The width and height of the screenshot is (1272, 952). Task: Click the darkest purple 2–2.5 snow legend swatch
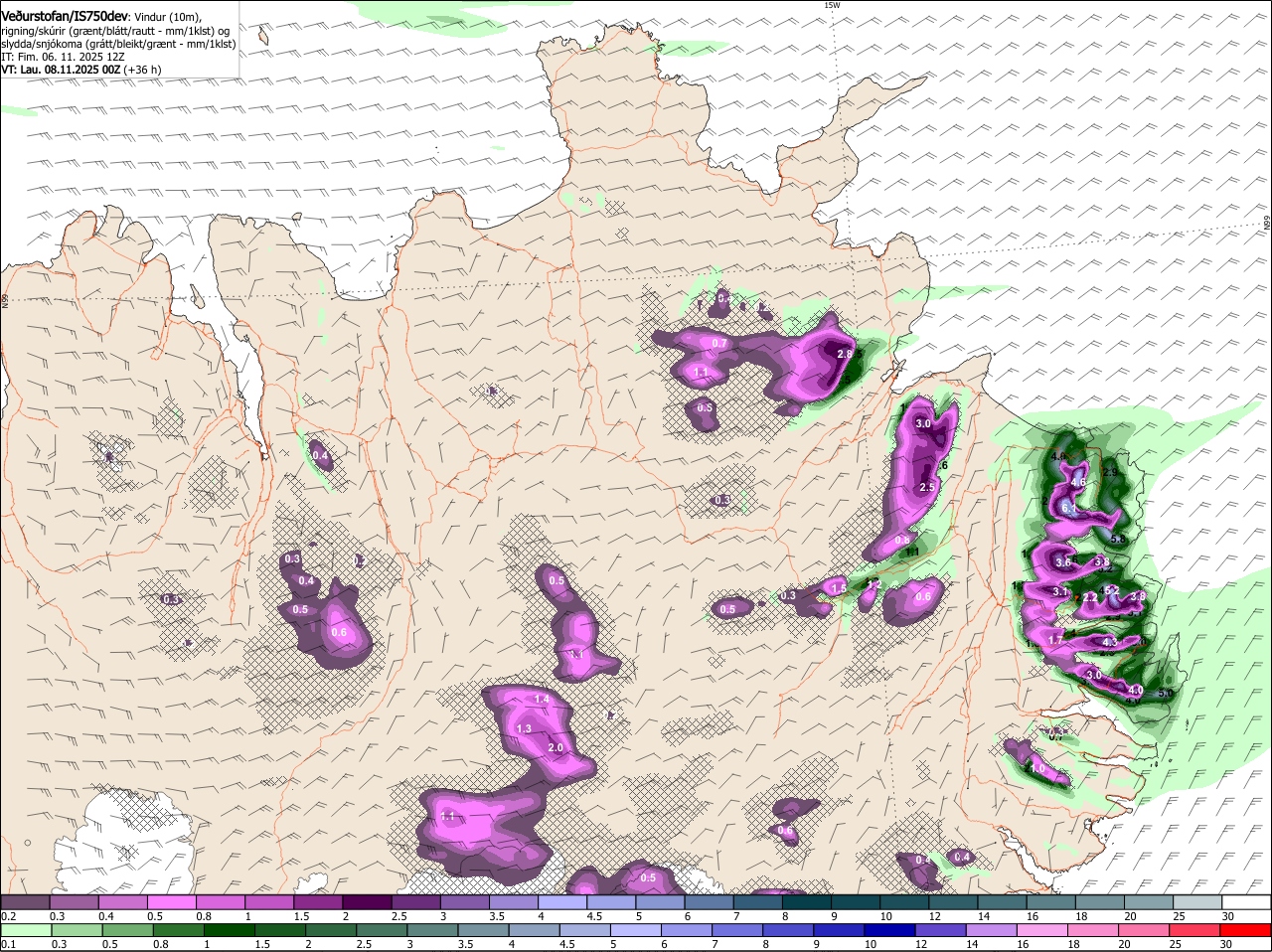click(367, 902)
